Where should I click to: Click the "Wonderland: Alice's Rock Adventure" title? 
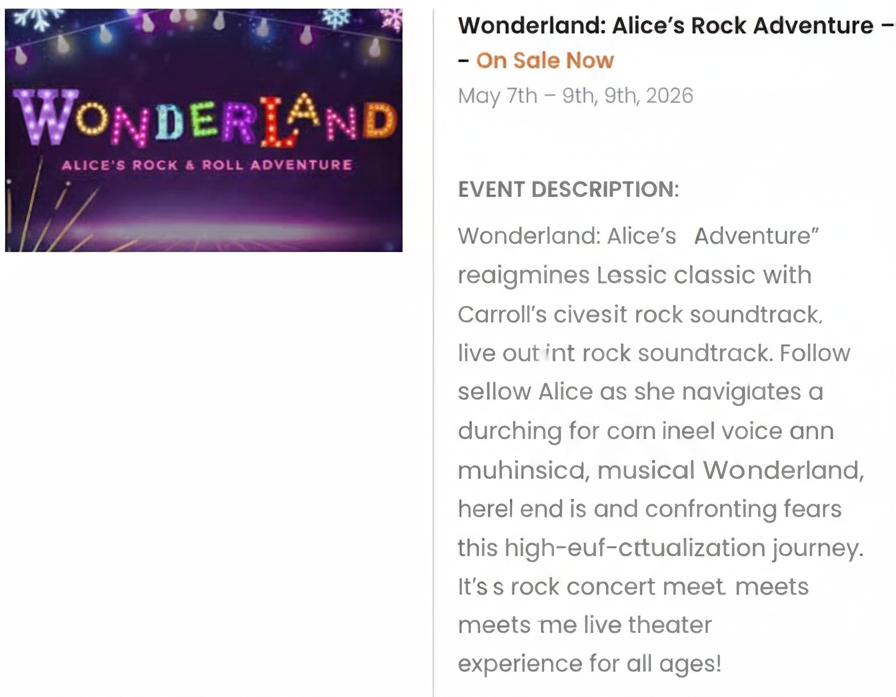666,26
